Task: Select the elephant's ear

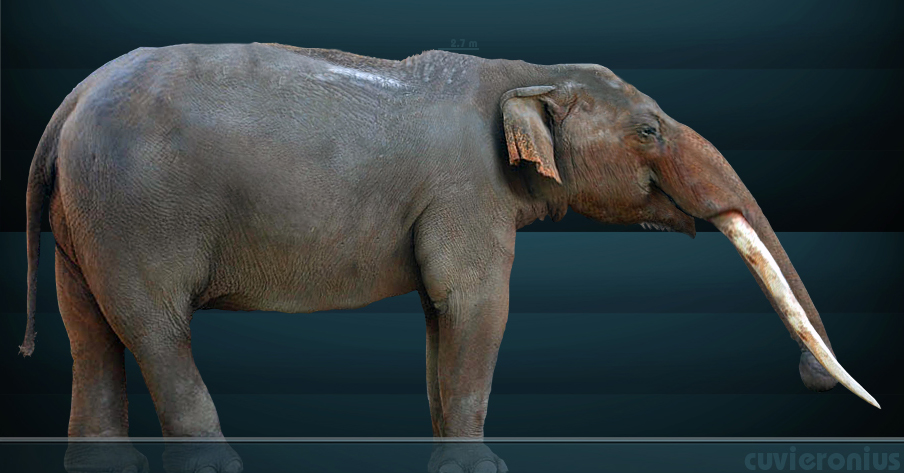Action: click(530, 130)
